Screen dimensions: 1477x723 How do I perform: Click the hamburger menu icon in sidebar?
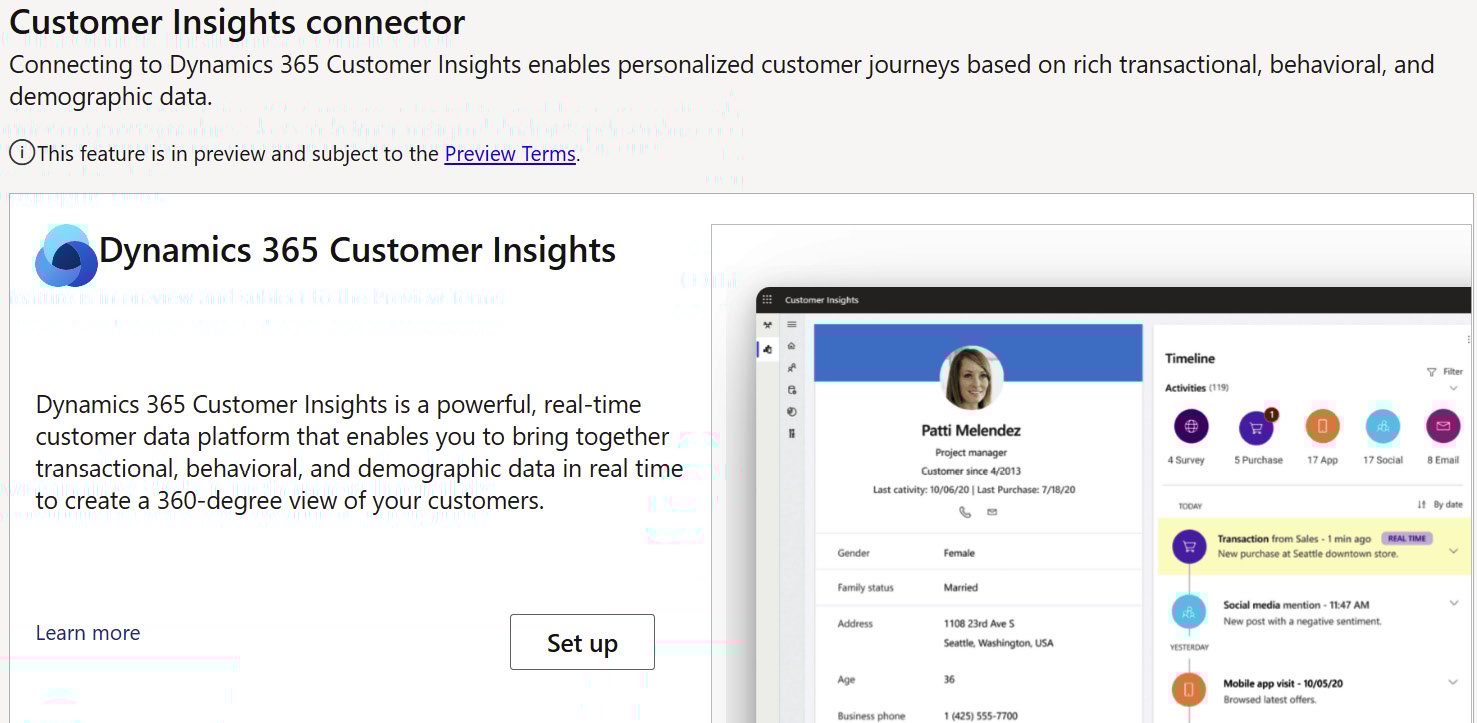792,325
